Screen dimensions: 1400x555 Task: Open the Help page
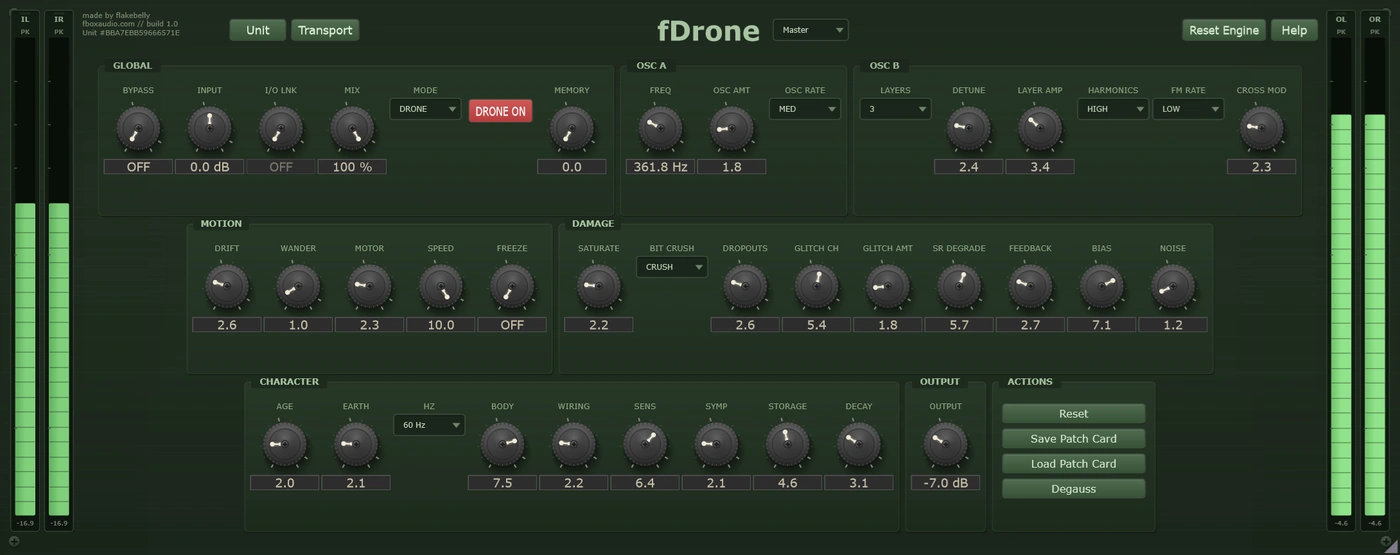[x=1294, y=30]
